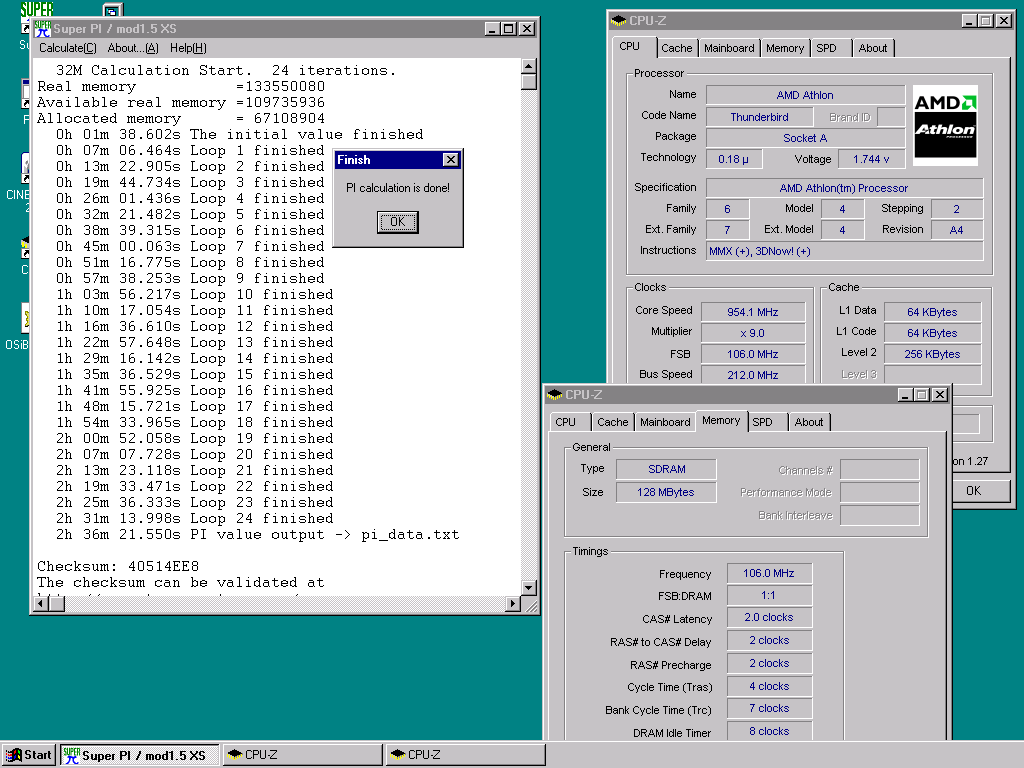1024x768 pixels.
Task: Click the Level 2 256 KBytes value
Action: pos(933,354)
